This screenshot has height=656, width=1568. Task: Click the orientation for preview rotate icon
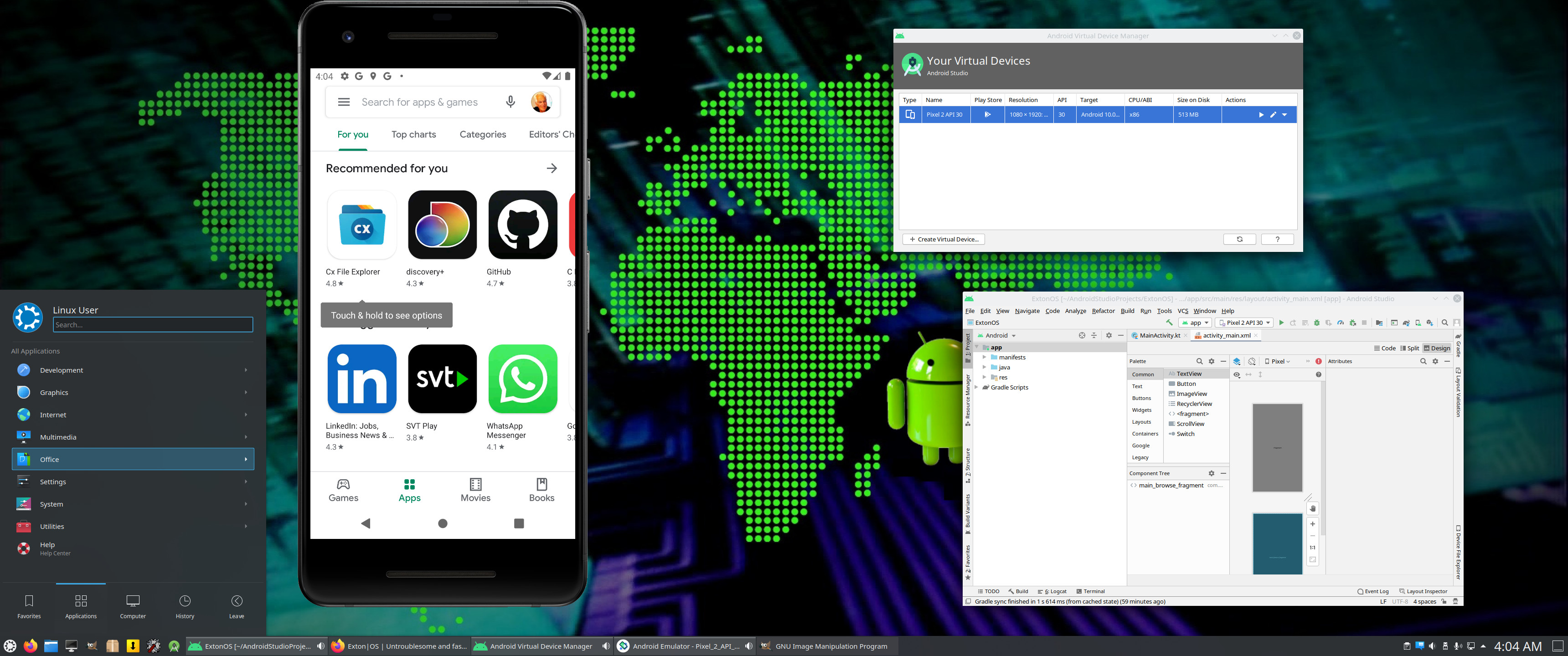tap(1252, 361)
